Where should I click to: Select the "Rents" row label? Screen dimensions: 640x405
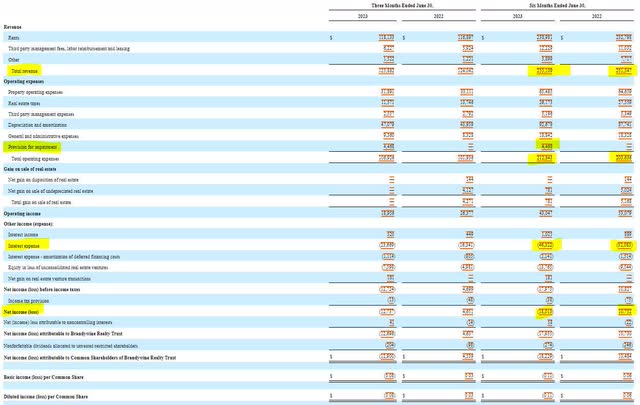[x=13, y=38]
